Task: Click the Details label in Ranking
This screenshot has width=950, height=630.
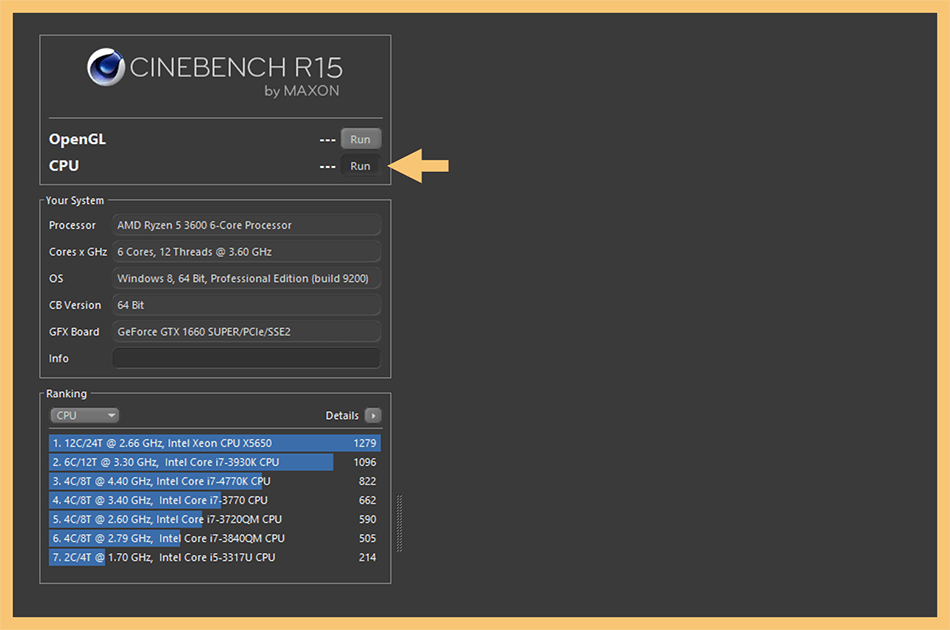Action: (342, 416)
